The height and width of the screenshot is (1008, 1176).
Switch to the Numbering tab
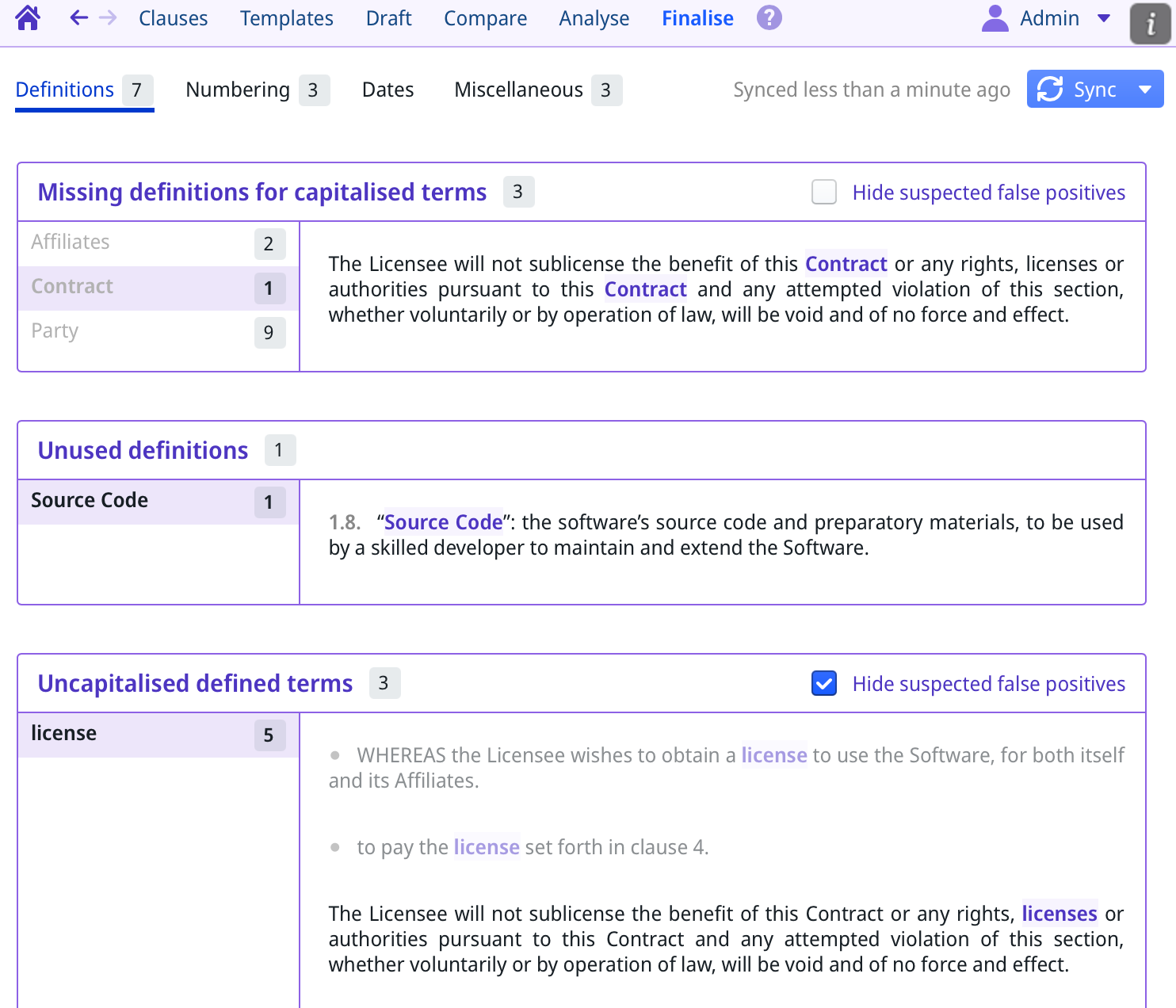[x=238, y=90]
